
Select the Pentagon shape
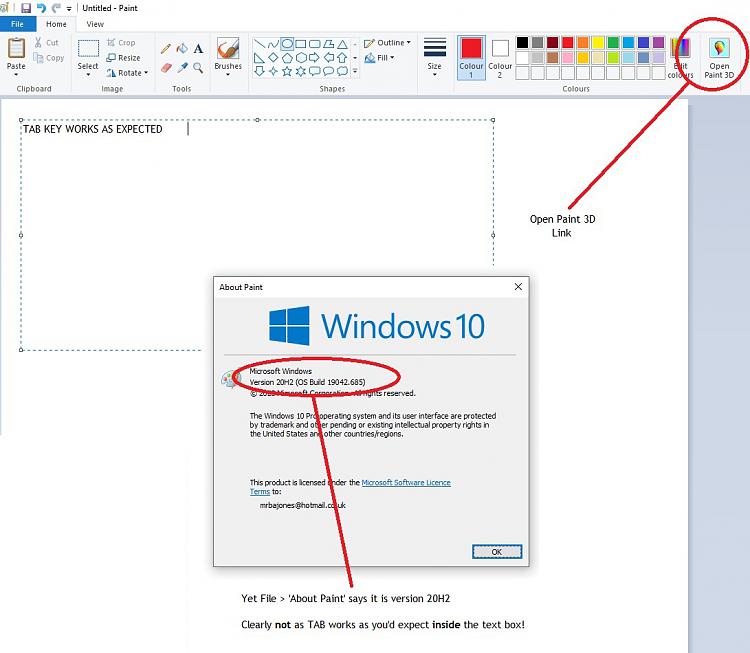pos(287,58)
